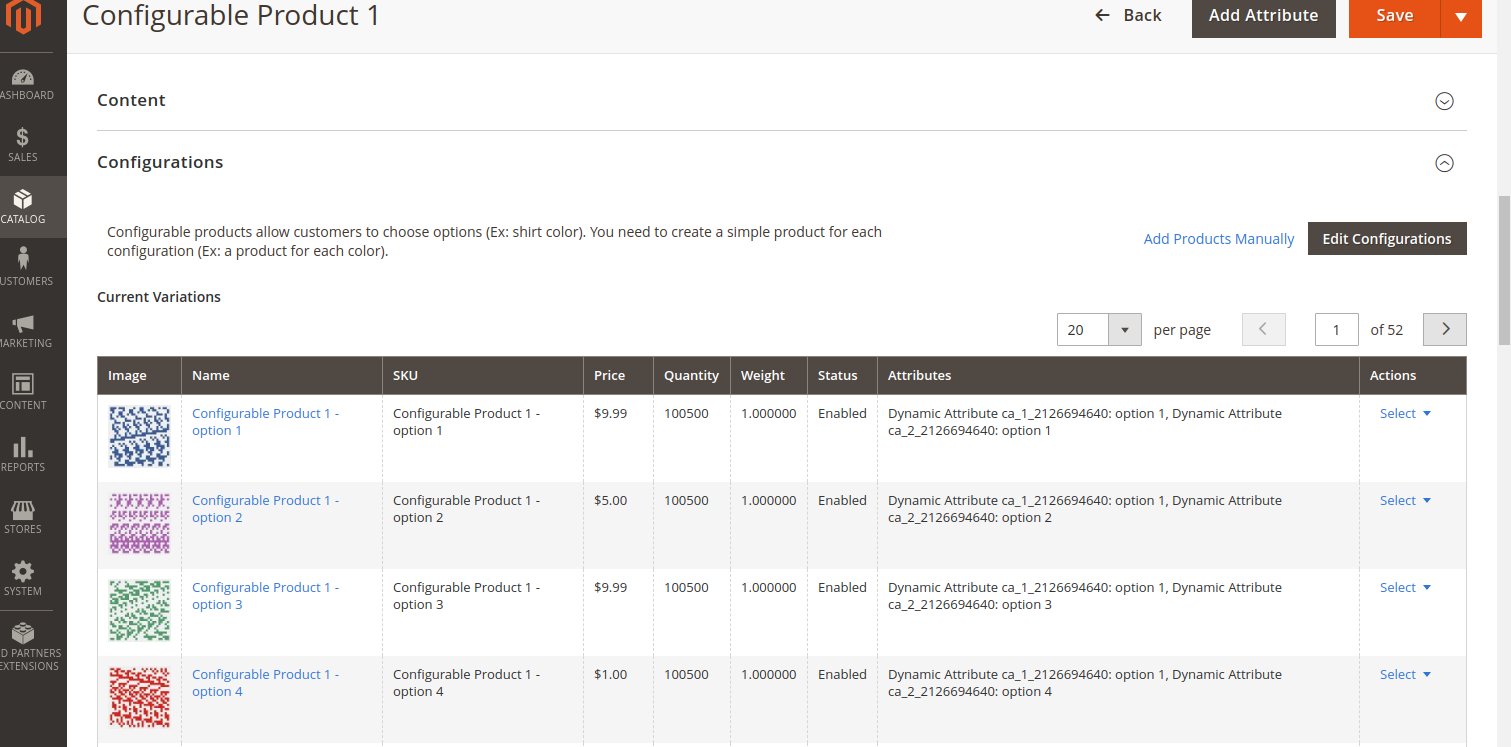Image resolution: width=1511 pixels, height=747 pixels.
Task: Open the Sales section icon
Action: click(23, 143)
